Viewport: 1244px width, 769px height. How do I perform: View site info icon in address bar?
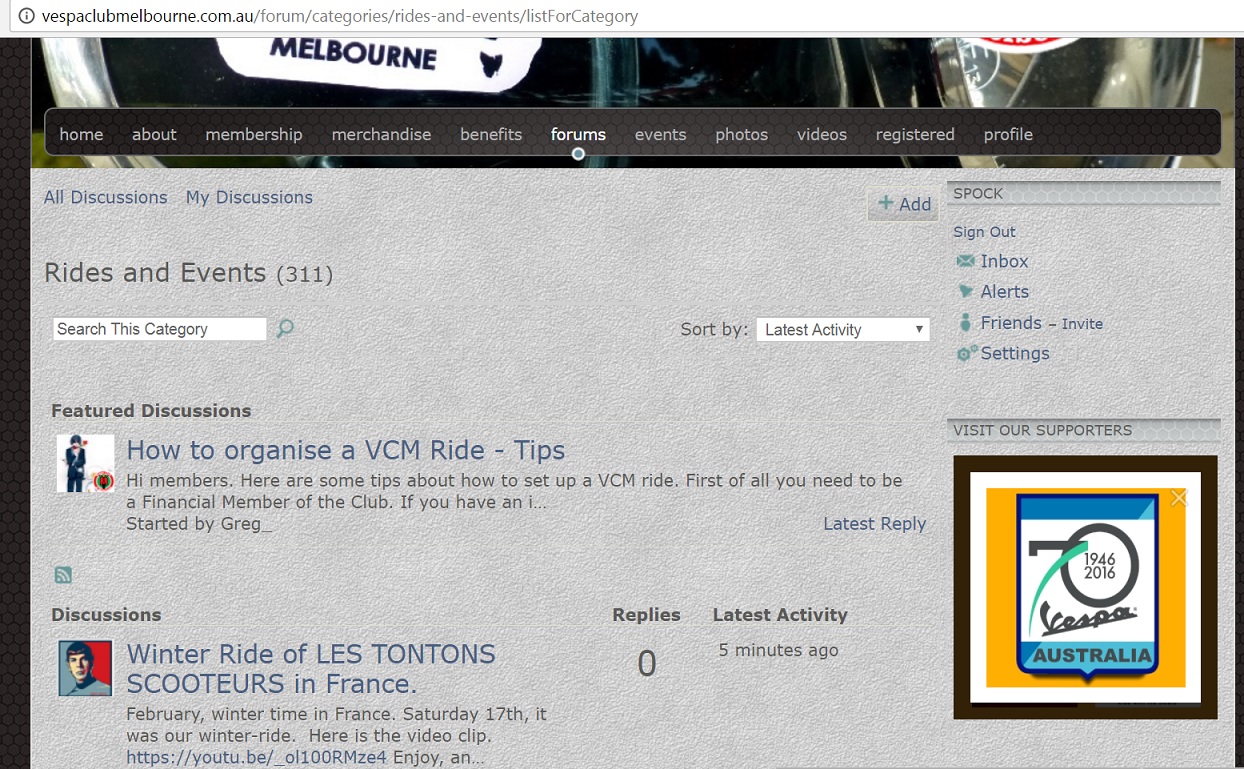(x=26, y=16)
